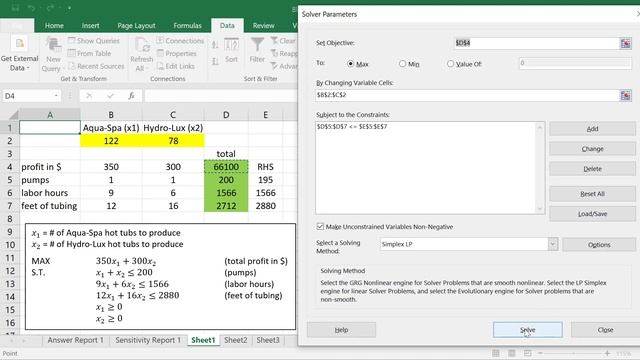Select yellow cell C2 containing 78

coord(173,141)
